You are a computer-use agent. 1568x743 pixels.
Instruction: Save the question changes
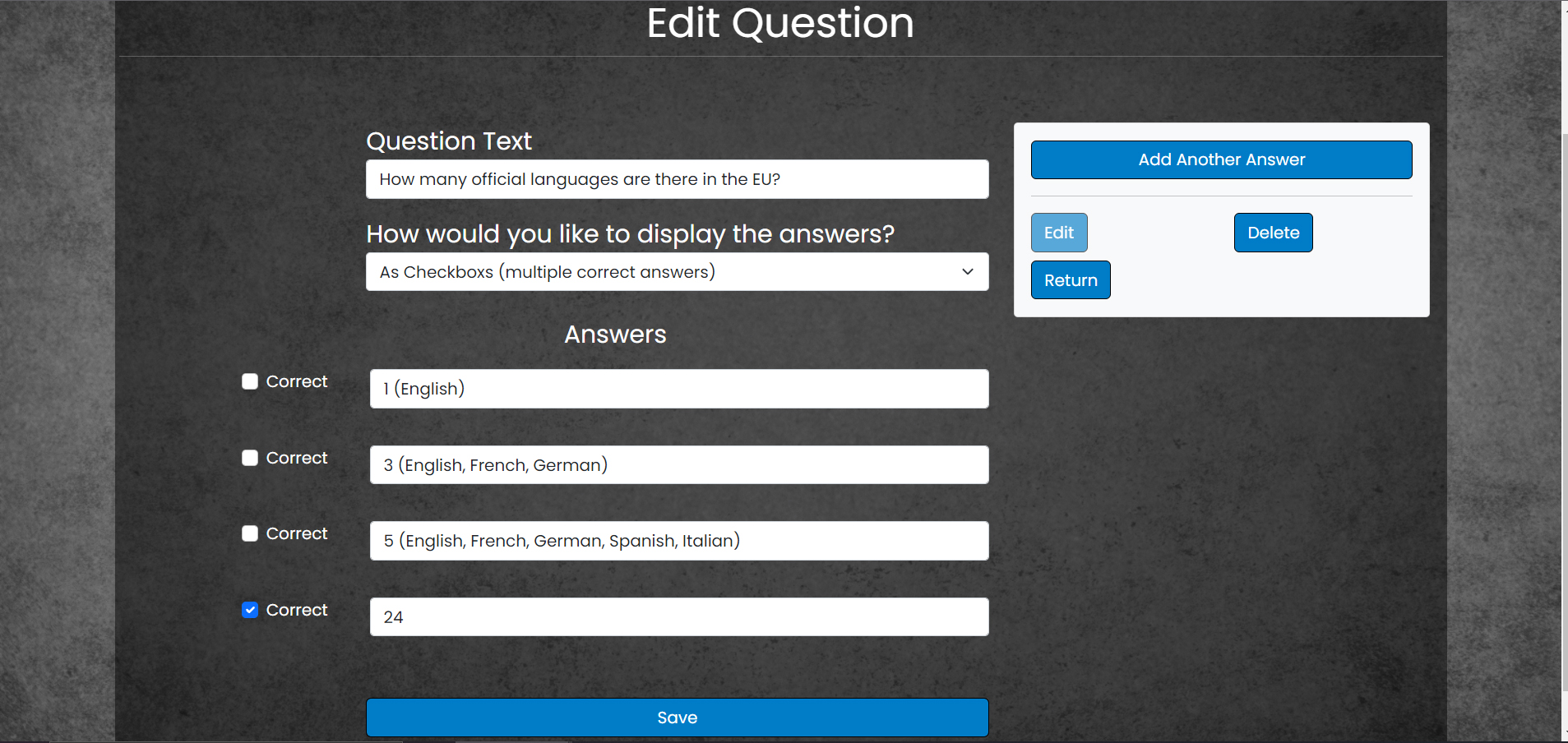(678, 718)
